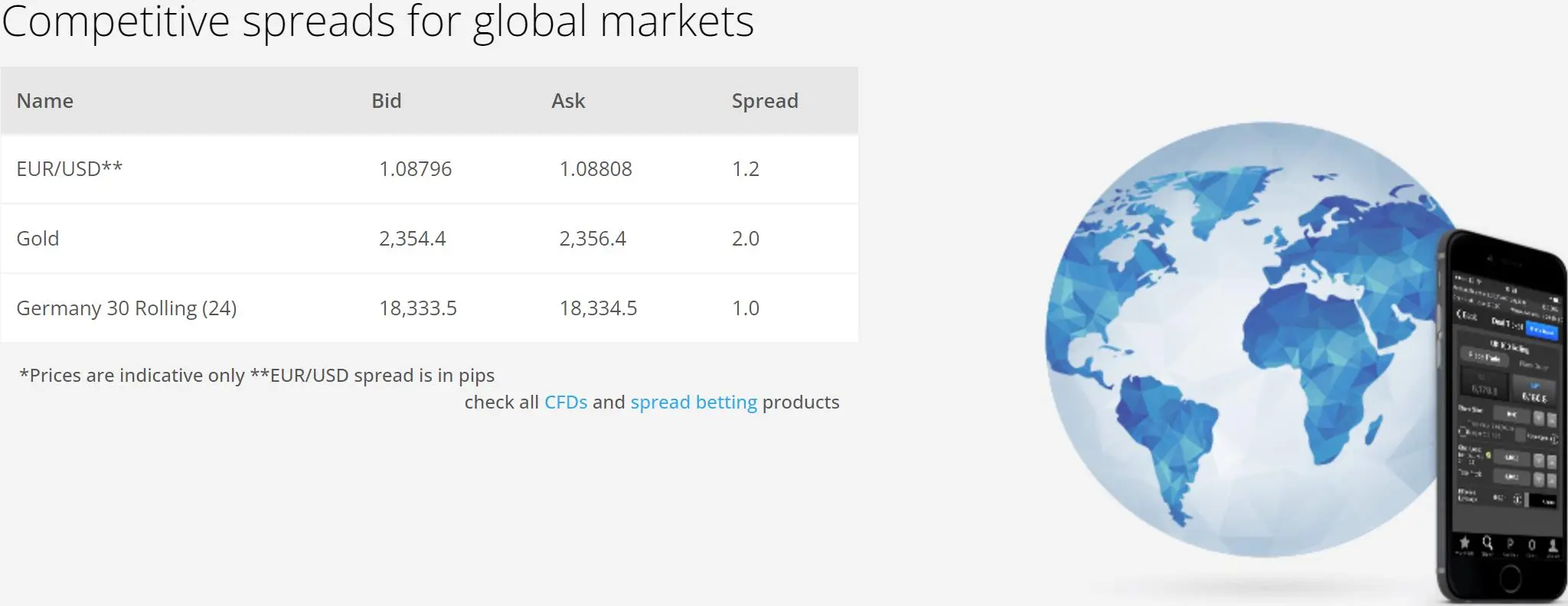Select the EUR/USD** market row
Viewport: 1568px width, 606px height.
coord(429,169)
